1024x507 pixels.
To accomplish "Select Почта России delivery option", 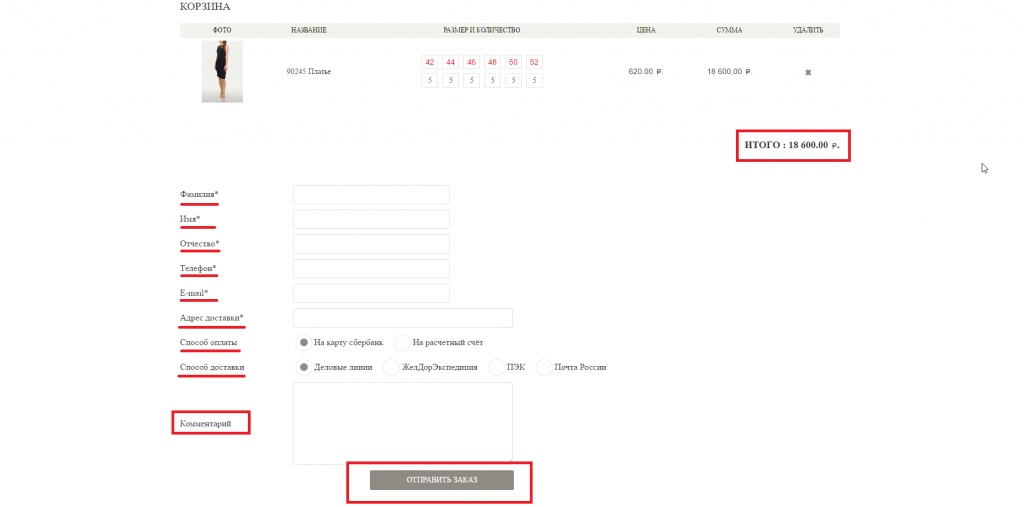I will 545,367.
